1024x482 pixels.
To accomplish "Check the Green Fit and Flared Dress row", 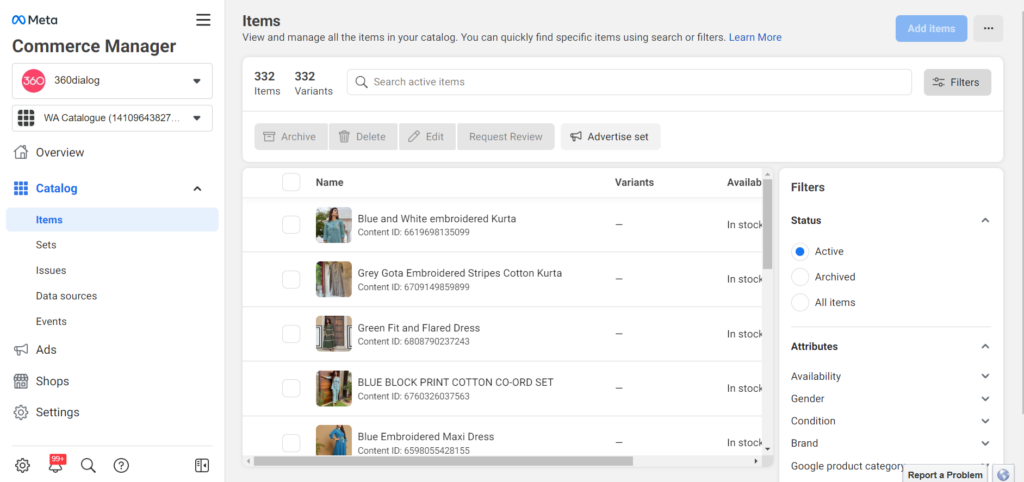I will coord(291,334).
